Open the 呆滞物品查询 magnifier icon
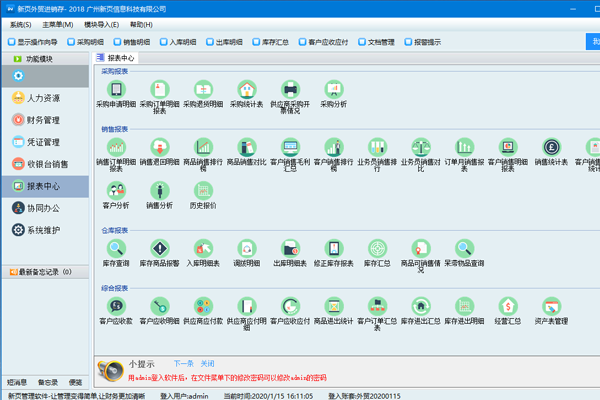 (464, 249)
